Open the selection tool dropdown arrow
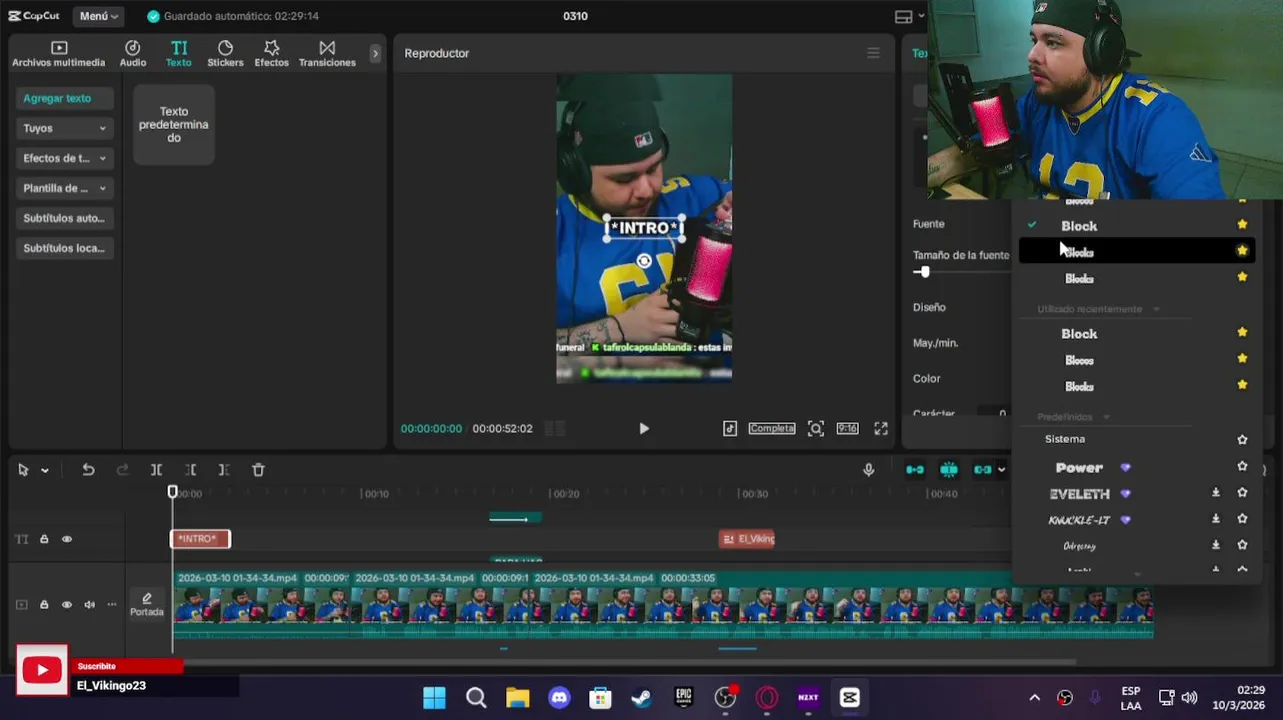The image size is (1283, 720). [45, 471]
